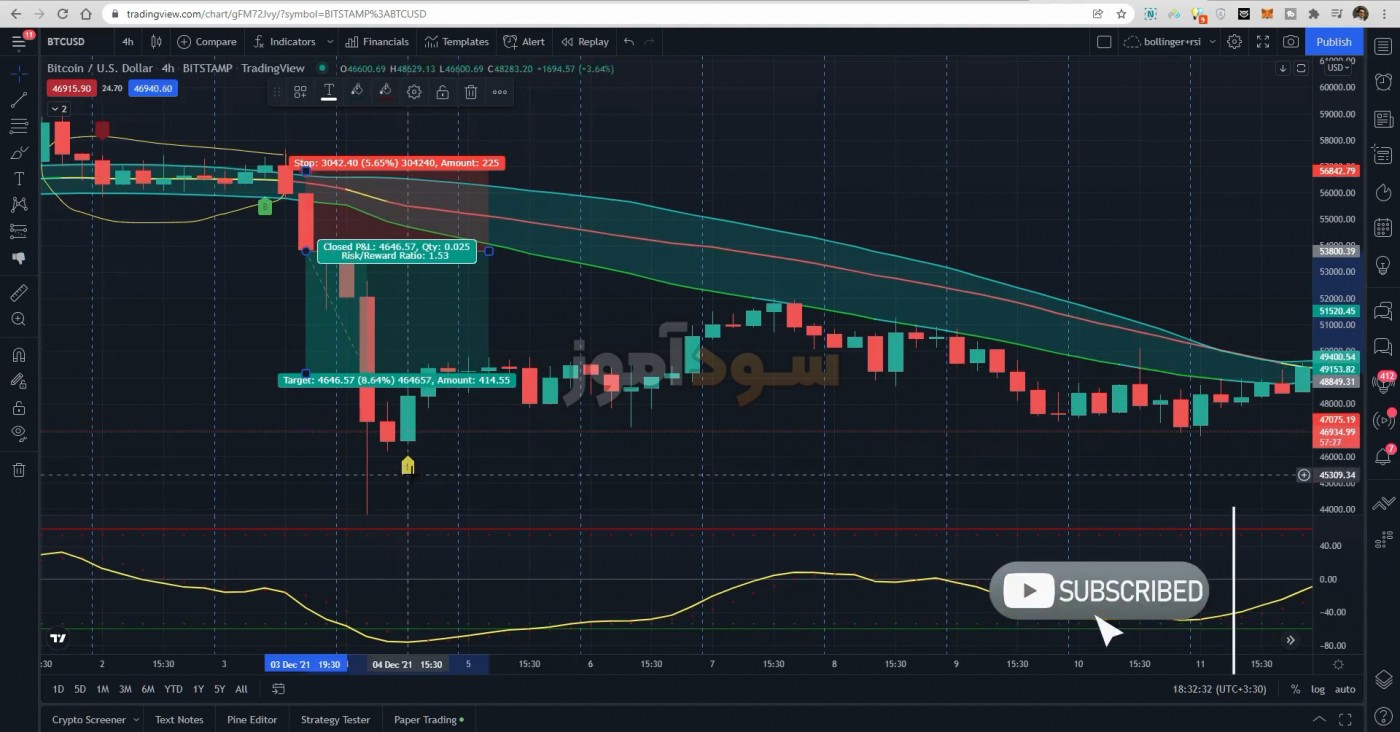Open the Paper Trading tab
Image resolution: width=1400 pixels, height=732 pixels.
428,719
